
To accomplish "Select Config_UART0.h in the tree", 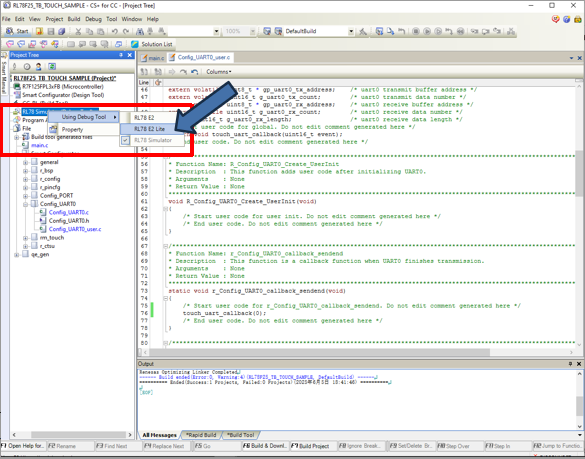I will coord(69,221).
